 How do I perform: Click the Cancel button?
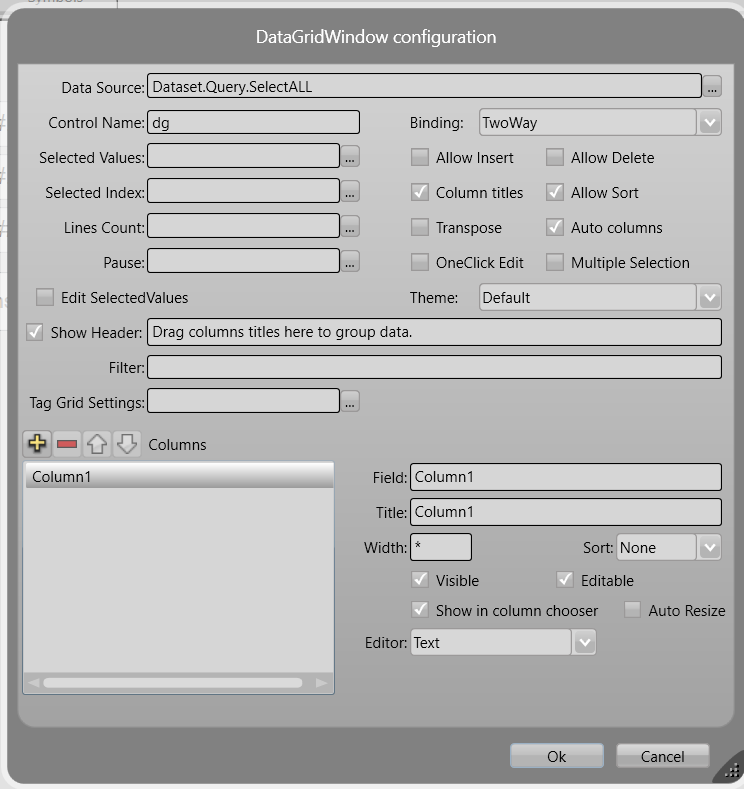(662, 757)
